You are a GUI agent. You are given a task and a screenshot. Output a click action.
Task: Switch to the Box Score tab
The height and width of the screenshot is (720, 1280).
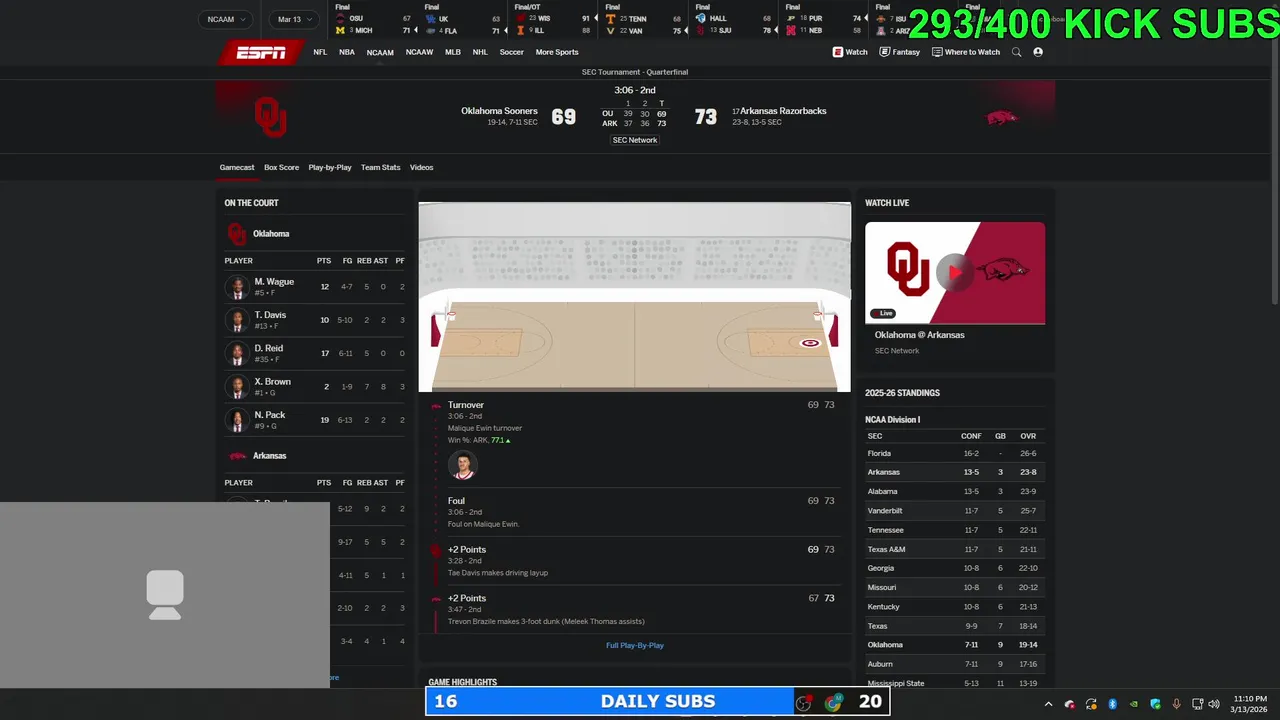281,167
